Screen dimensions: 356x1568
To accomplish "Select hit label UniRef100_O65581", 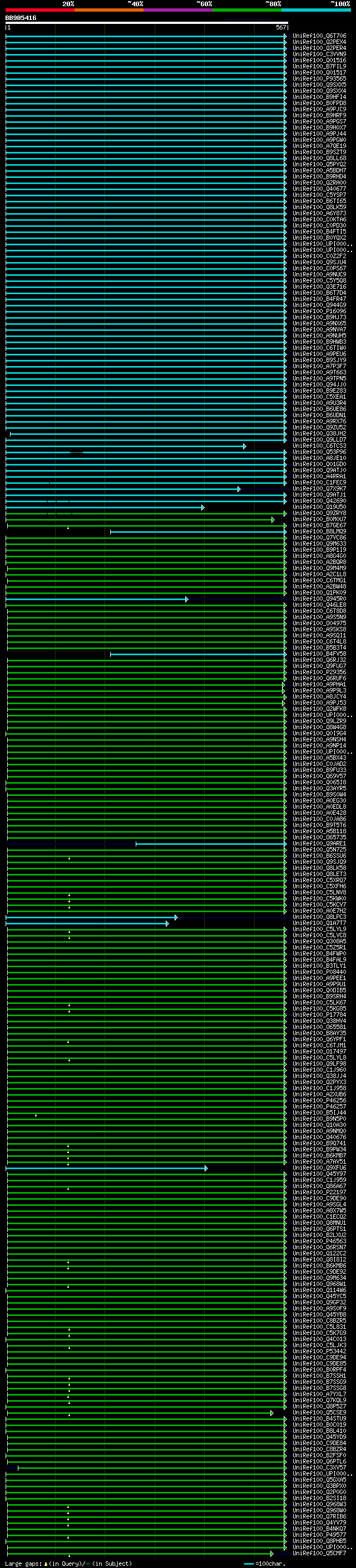I will [x=319, y=1027].
